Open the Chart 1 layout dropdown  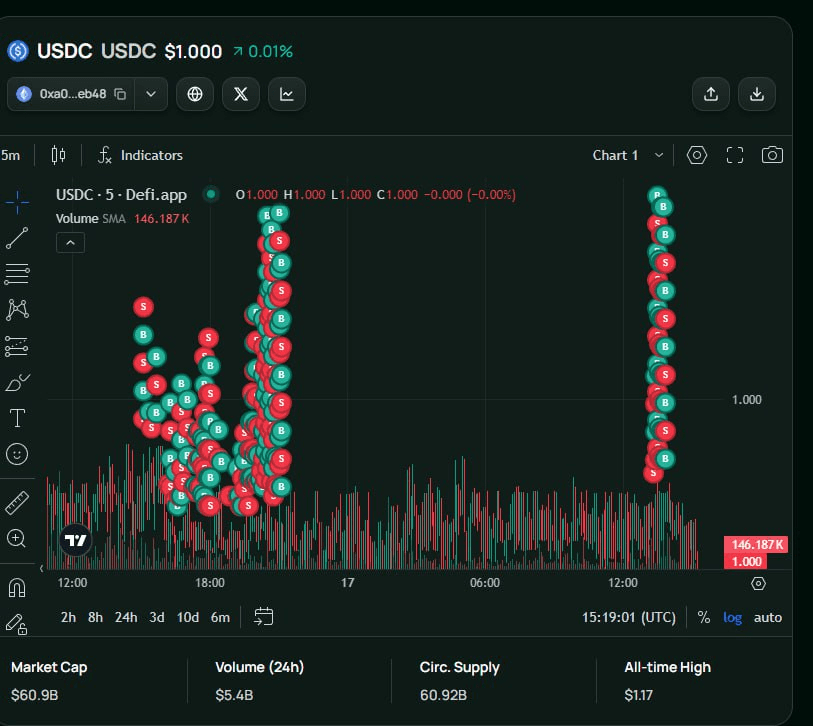(628, 155)
